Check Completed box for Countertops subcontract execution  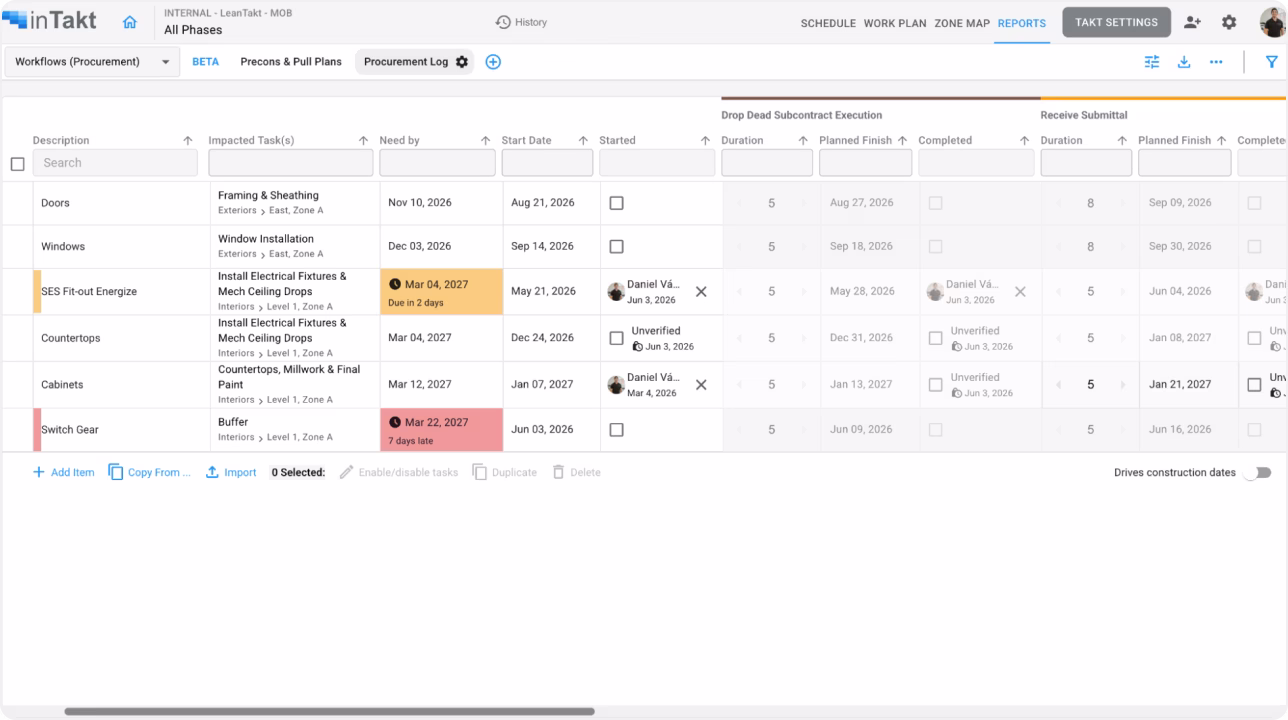coord(935,338)
